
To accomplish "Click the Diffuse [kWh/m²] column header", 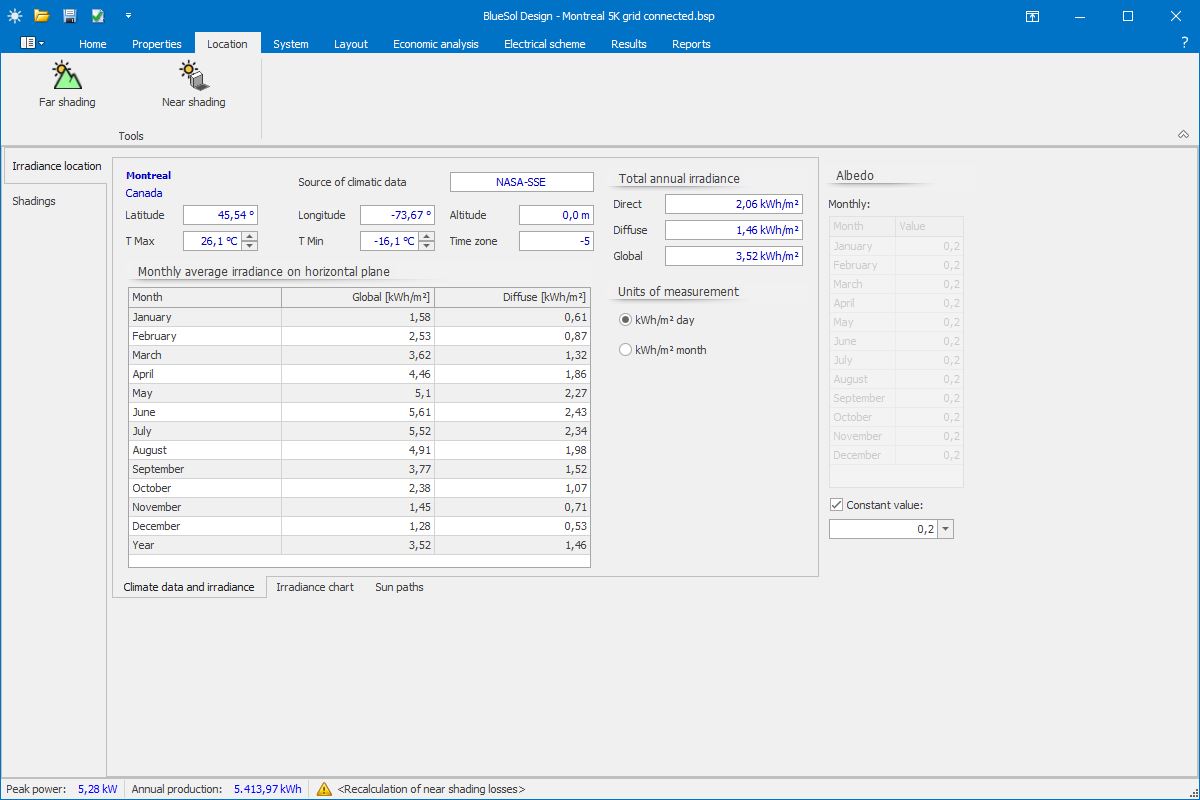I will click(513, 297).
